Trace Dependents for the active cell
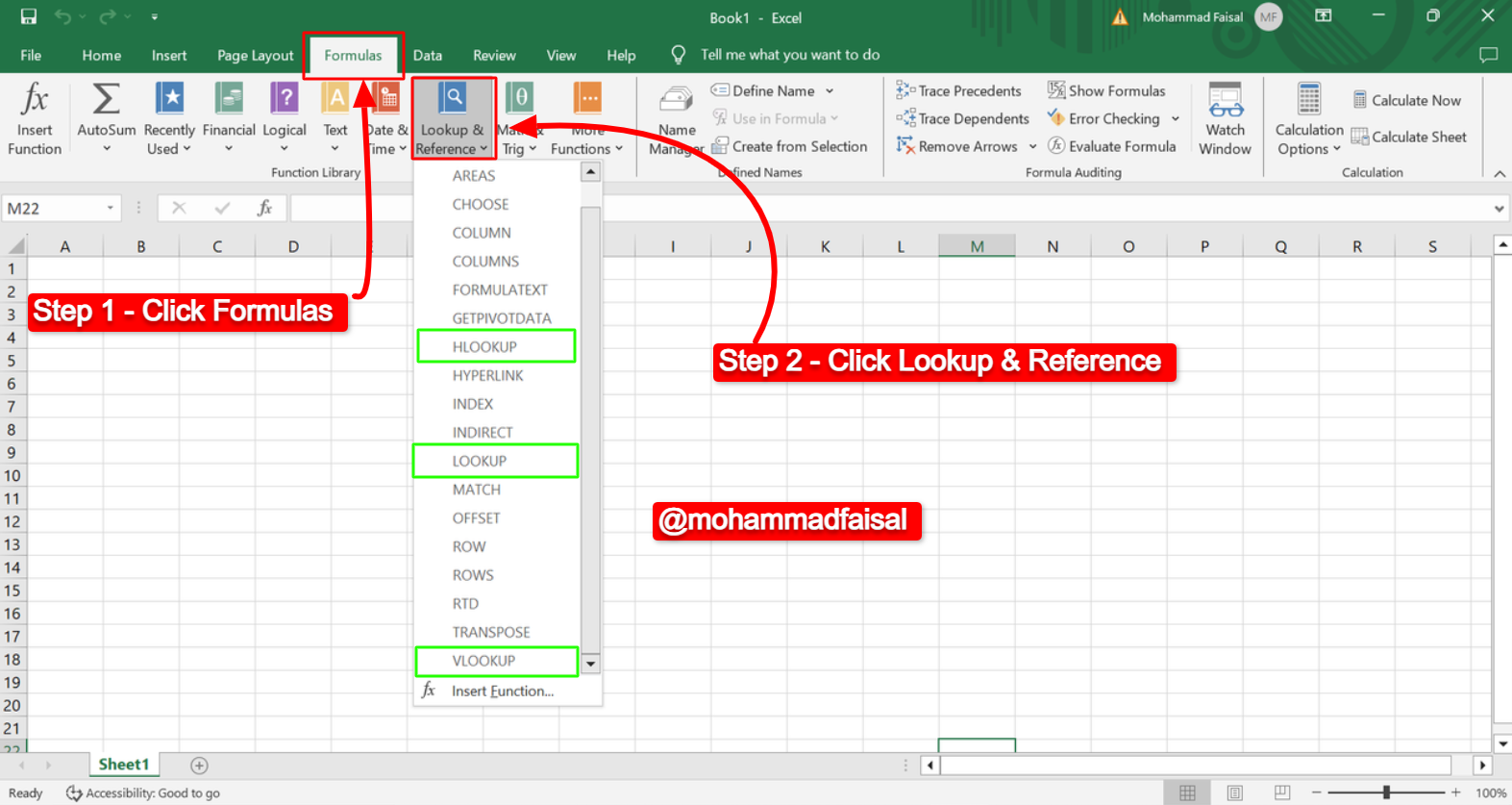This screenshot has height=805, width=1512. [x=963, y=118]
